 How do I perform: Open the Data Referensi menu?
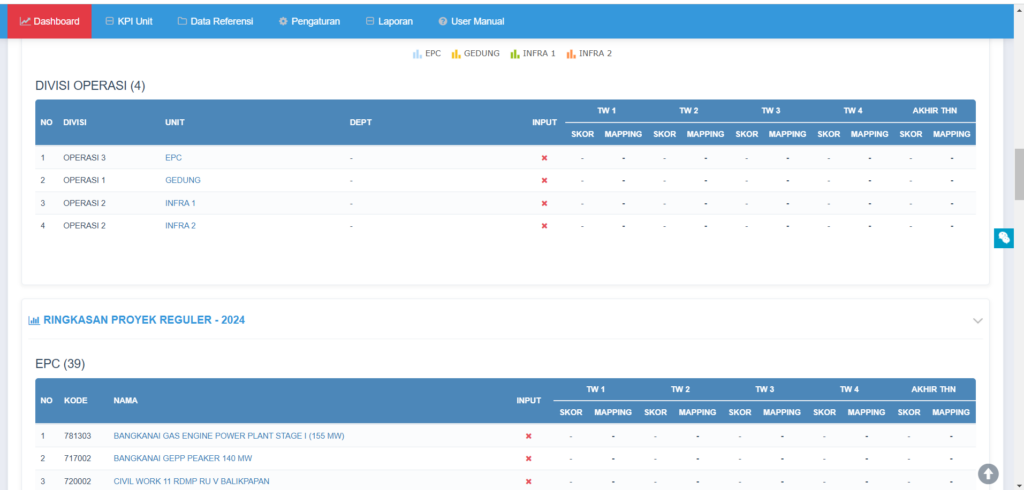pos(215,21)
